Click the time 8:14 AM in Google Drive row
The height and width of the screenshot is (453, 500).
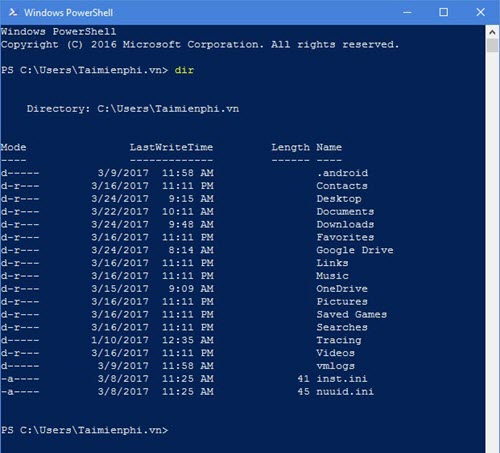[191, 250]
